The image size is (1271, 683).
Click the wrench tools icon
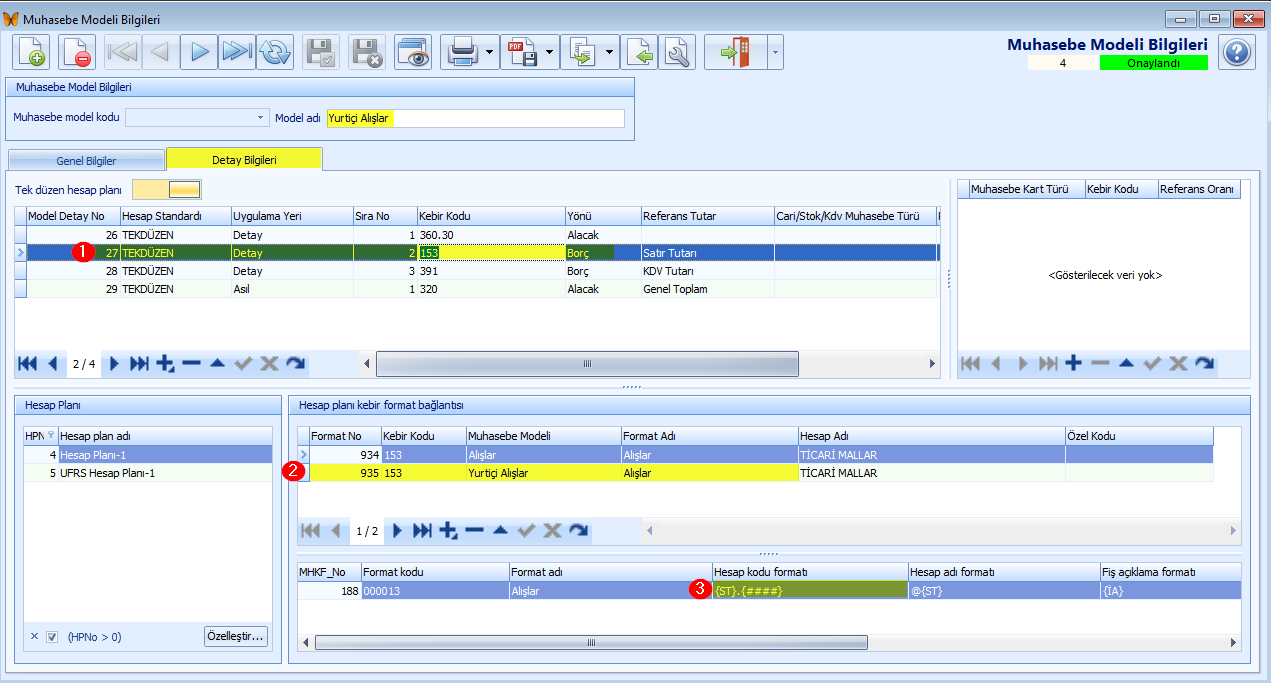678,53
